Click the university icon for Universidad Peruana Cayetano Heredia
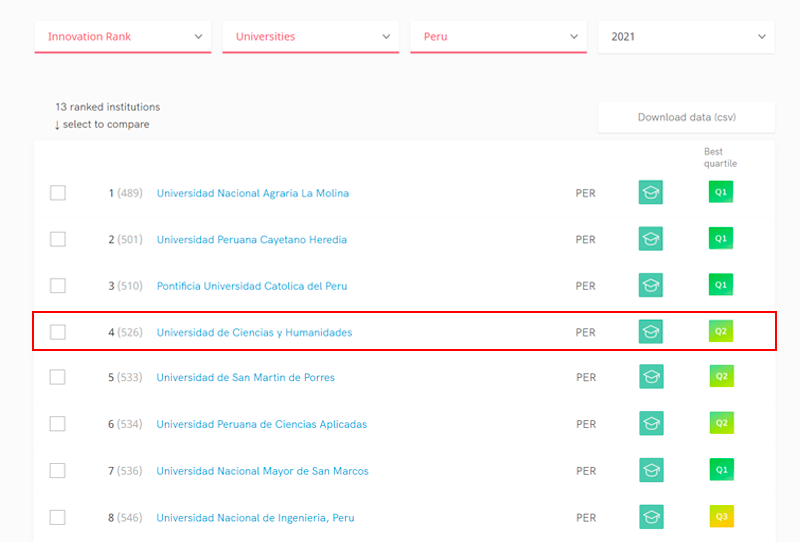This screenshot has width=800, height=542. click(651, 239)
